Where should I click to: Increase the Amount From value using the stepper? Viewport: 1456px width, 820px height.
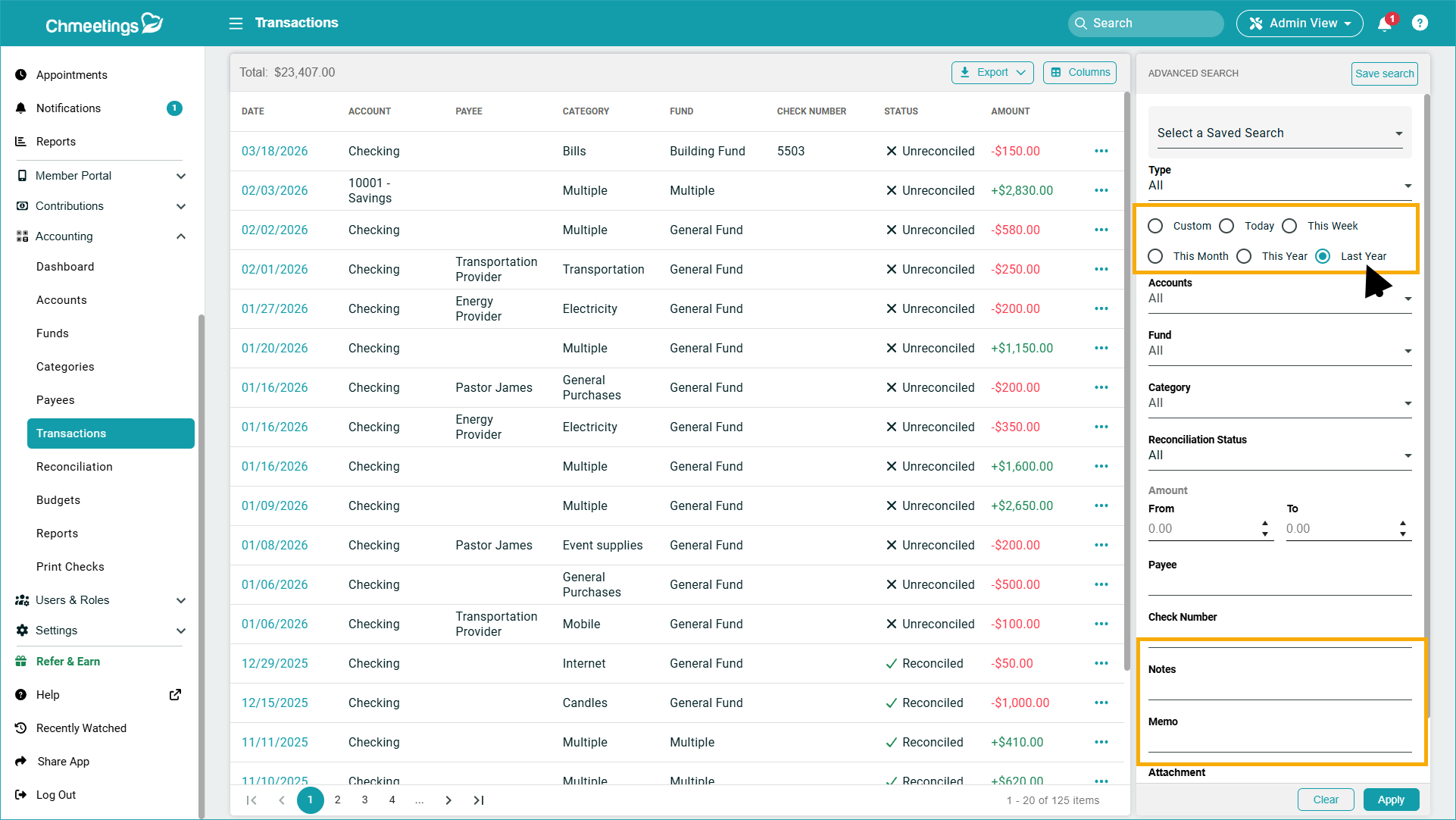click(1264, 524)
